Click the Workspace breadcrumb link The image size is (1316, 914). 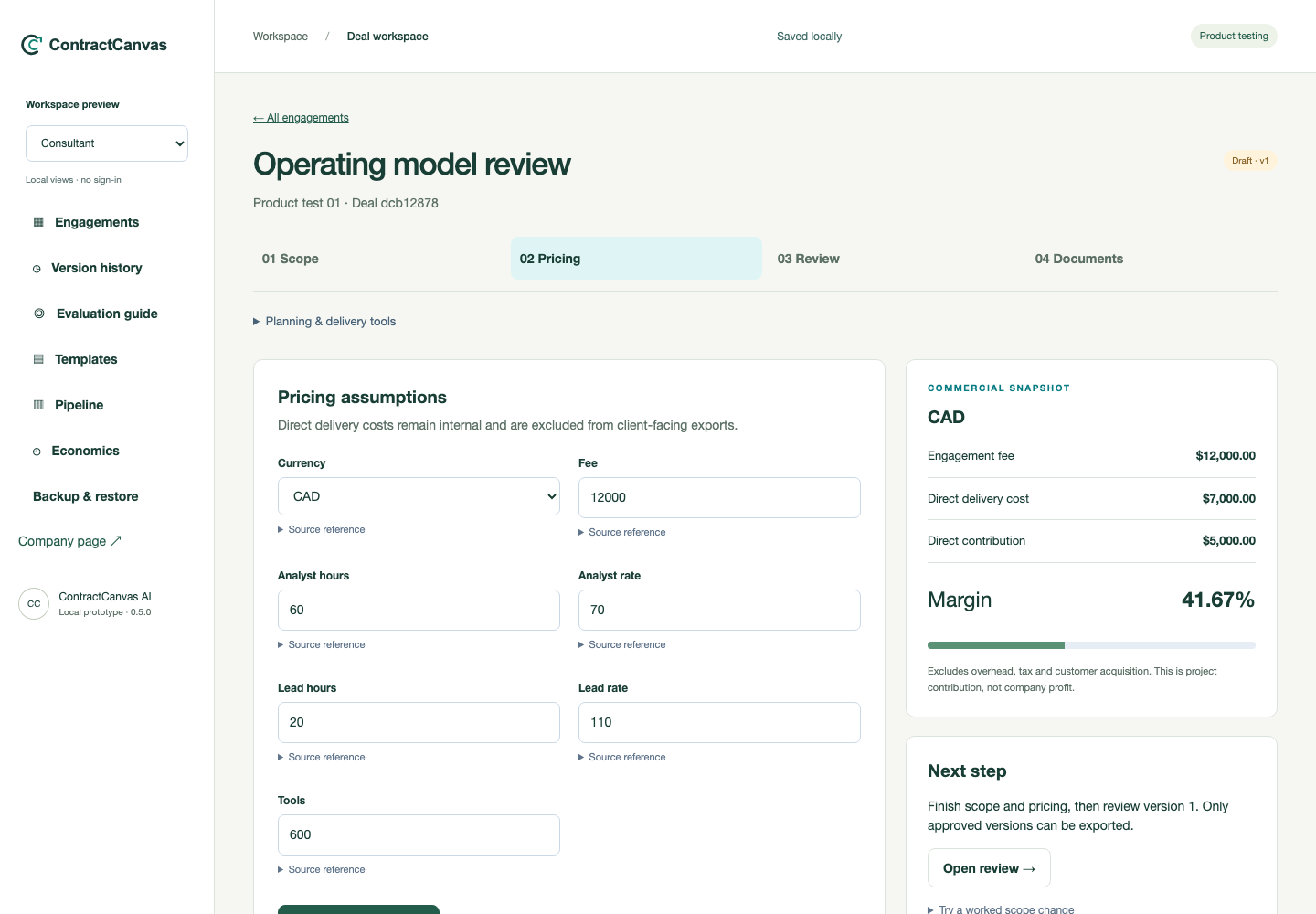pyautogui.click(x=281, y=37)
